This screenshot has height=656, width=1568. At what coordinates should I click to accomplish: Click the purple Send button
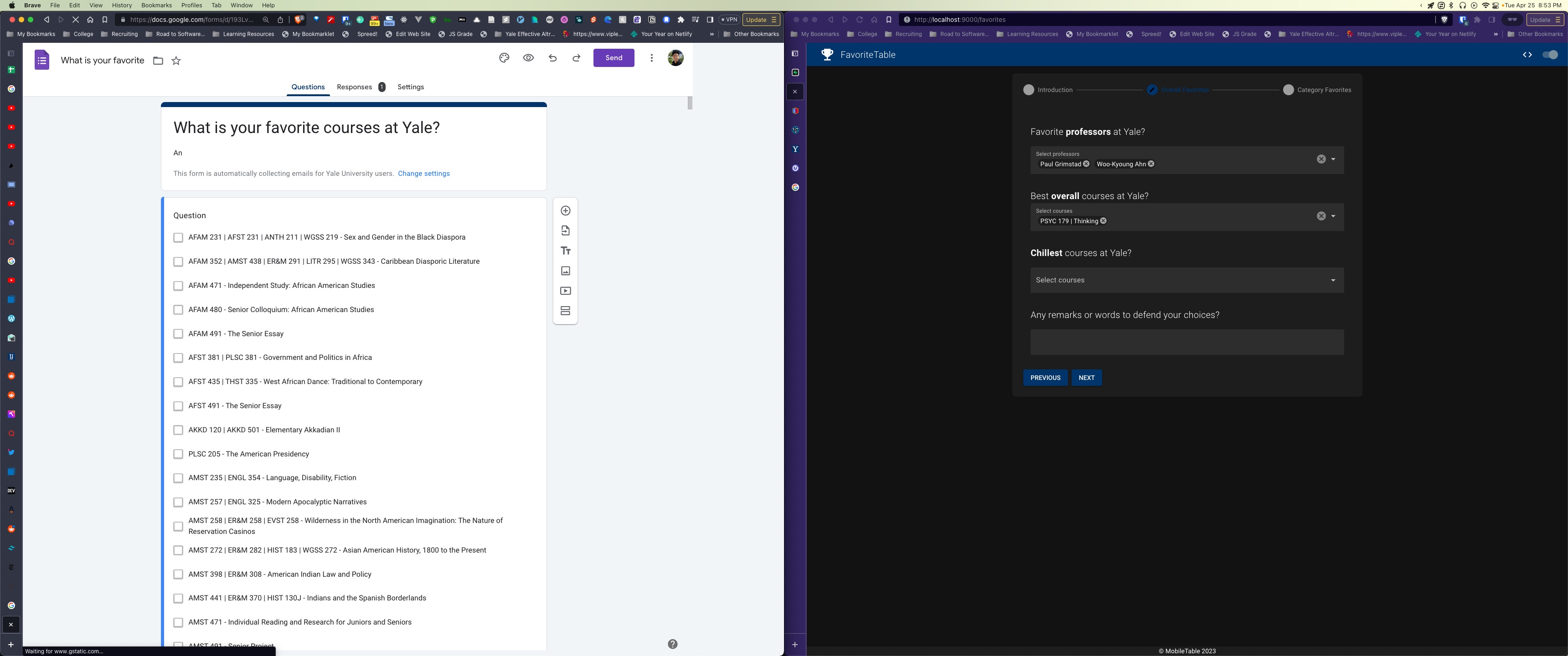point(614,58)
